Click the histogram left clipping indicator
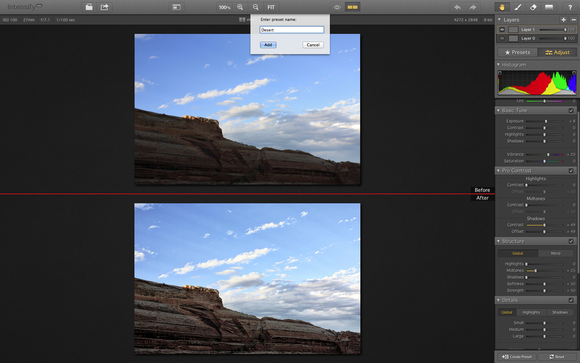580x363 pixels. (x=500, y=73)
